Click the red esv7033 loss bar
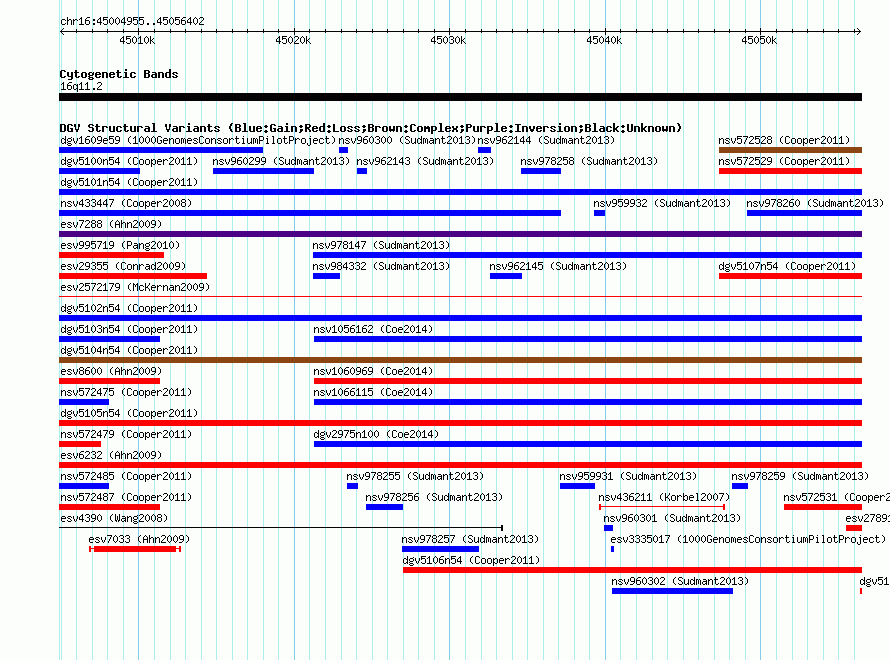Screen dimensions: 890x660 135,549
